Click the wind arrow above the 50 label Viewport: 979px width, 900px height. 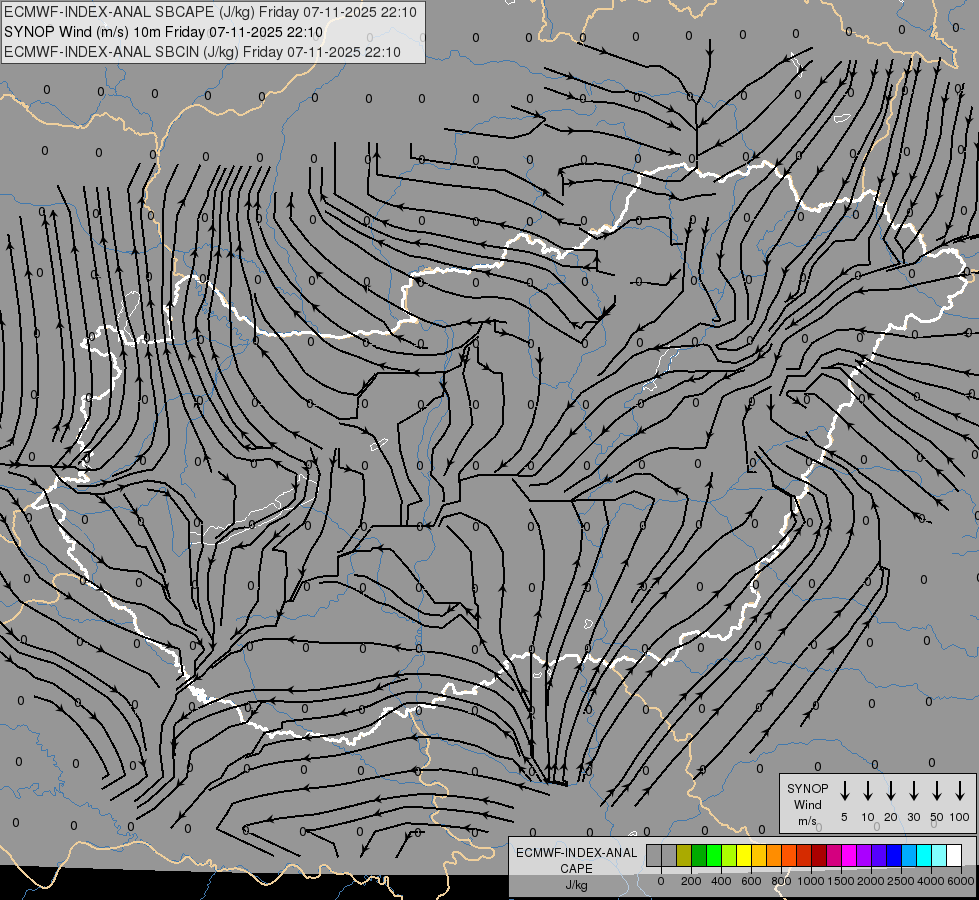tap(937, 791)
